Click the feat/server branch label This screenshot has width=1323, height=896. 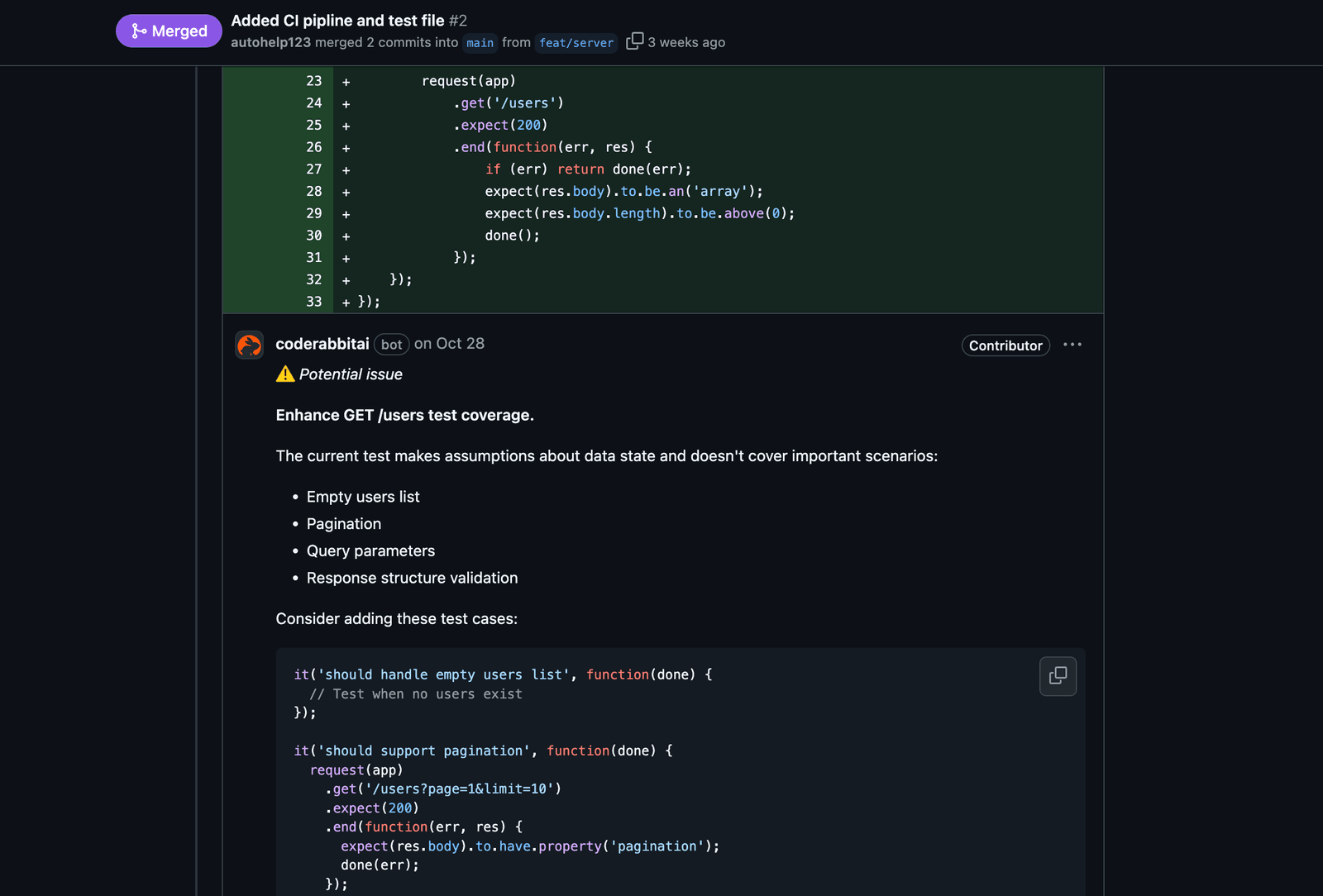tap(576, 43)
